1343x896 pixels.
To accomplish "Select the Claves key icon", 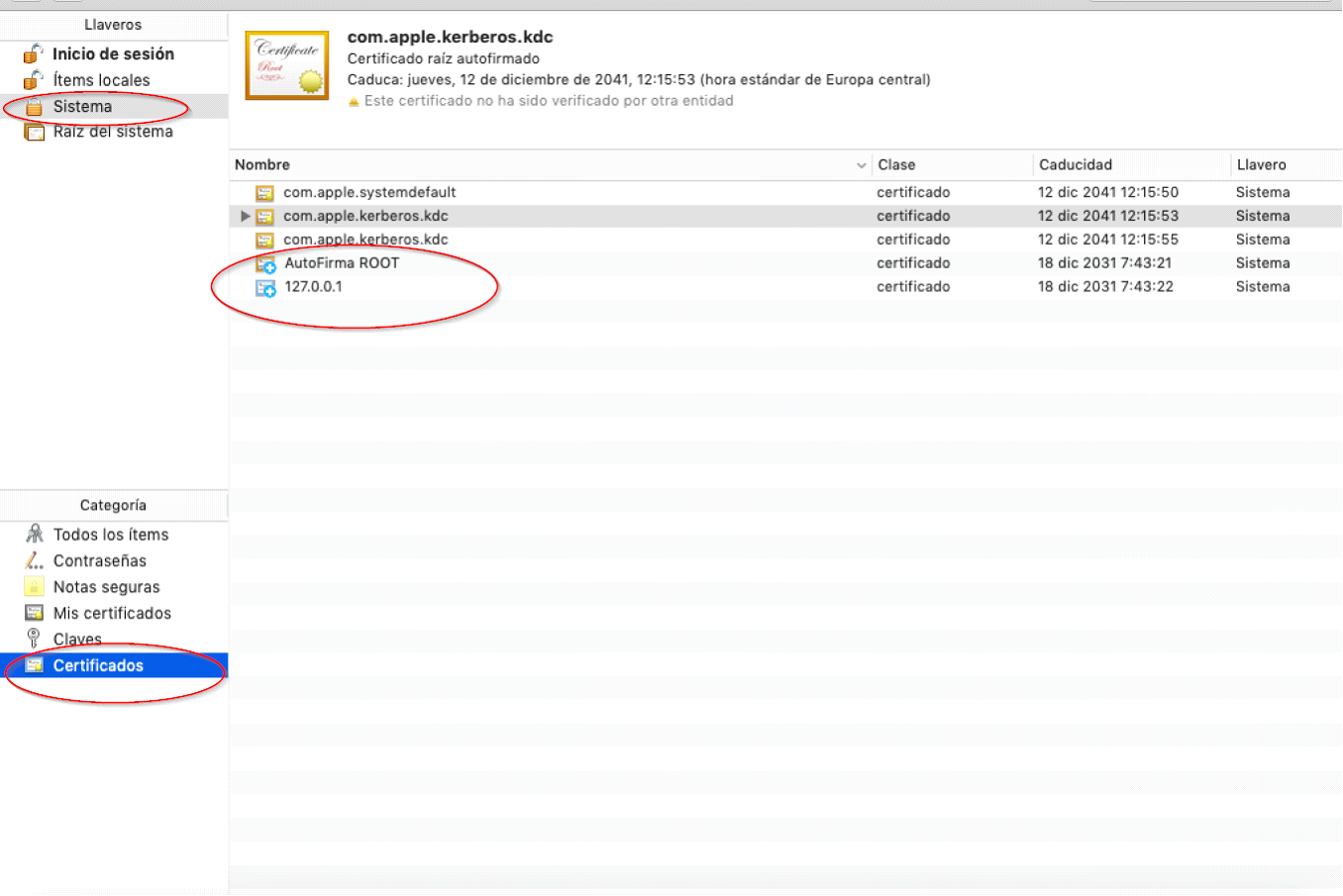I will tap(34, 639).
